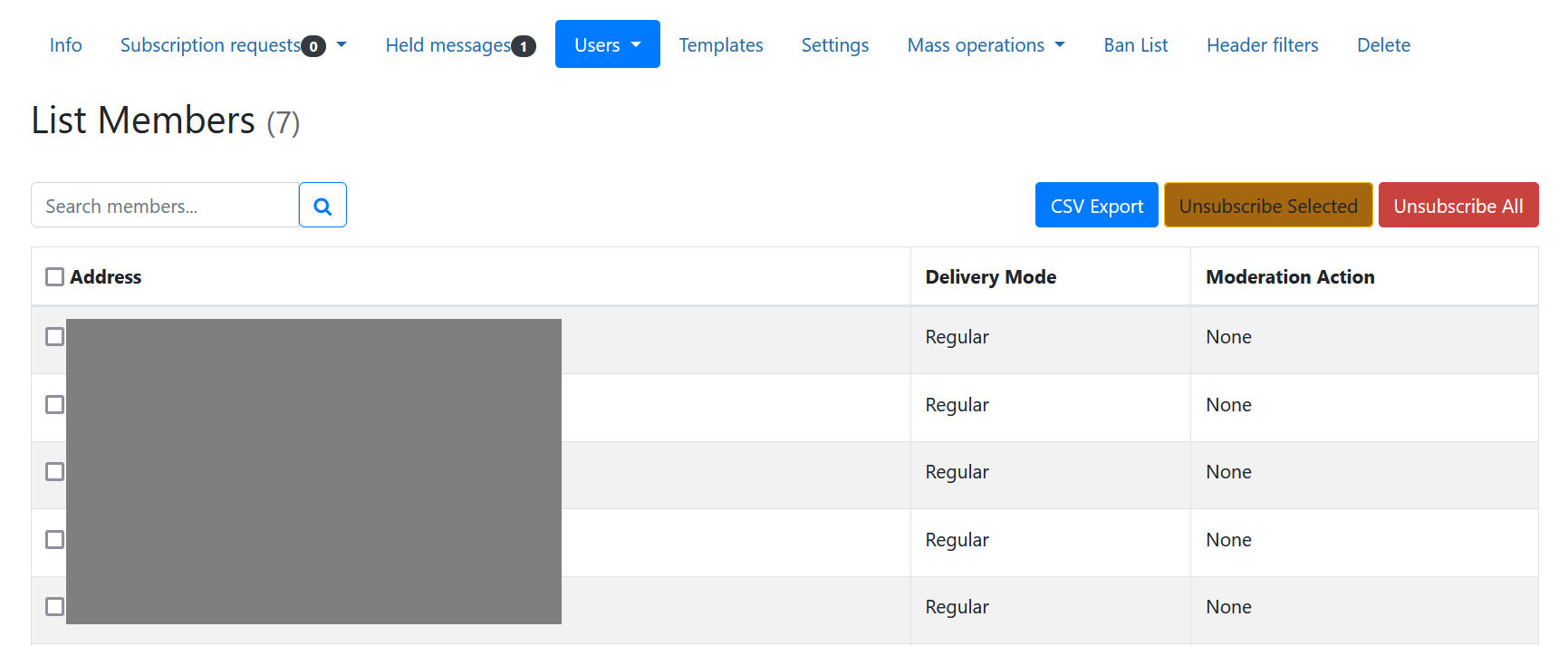Toggle the select-all Address checkbox
This screenshot has width=1568, height=646.
click(x=55, y=276)
